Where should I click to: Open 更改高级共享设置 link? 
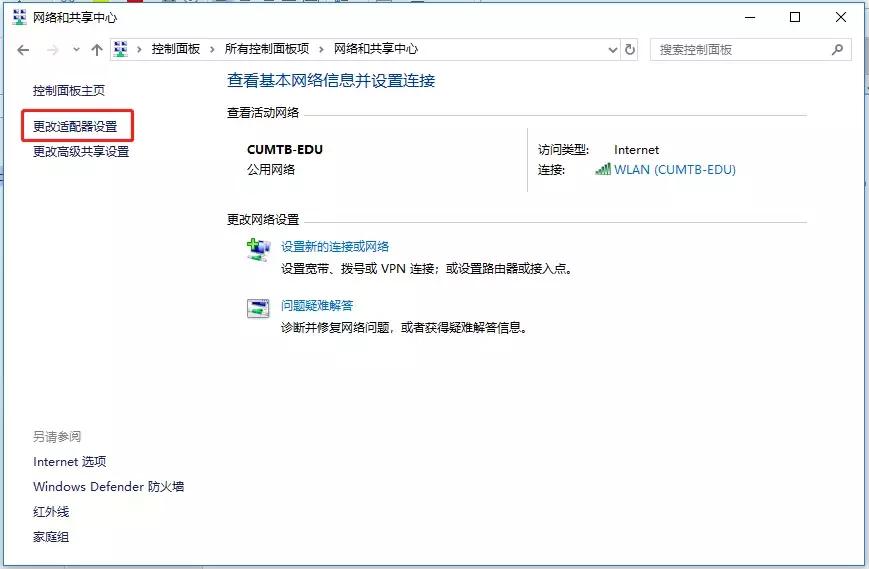pos(81,151)
